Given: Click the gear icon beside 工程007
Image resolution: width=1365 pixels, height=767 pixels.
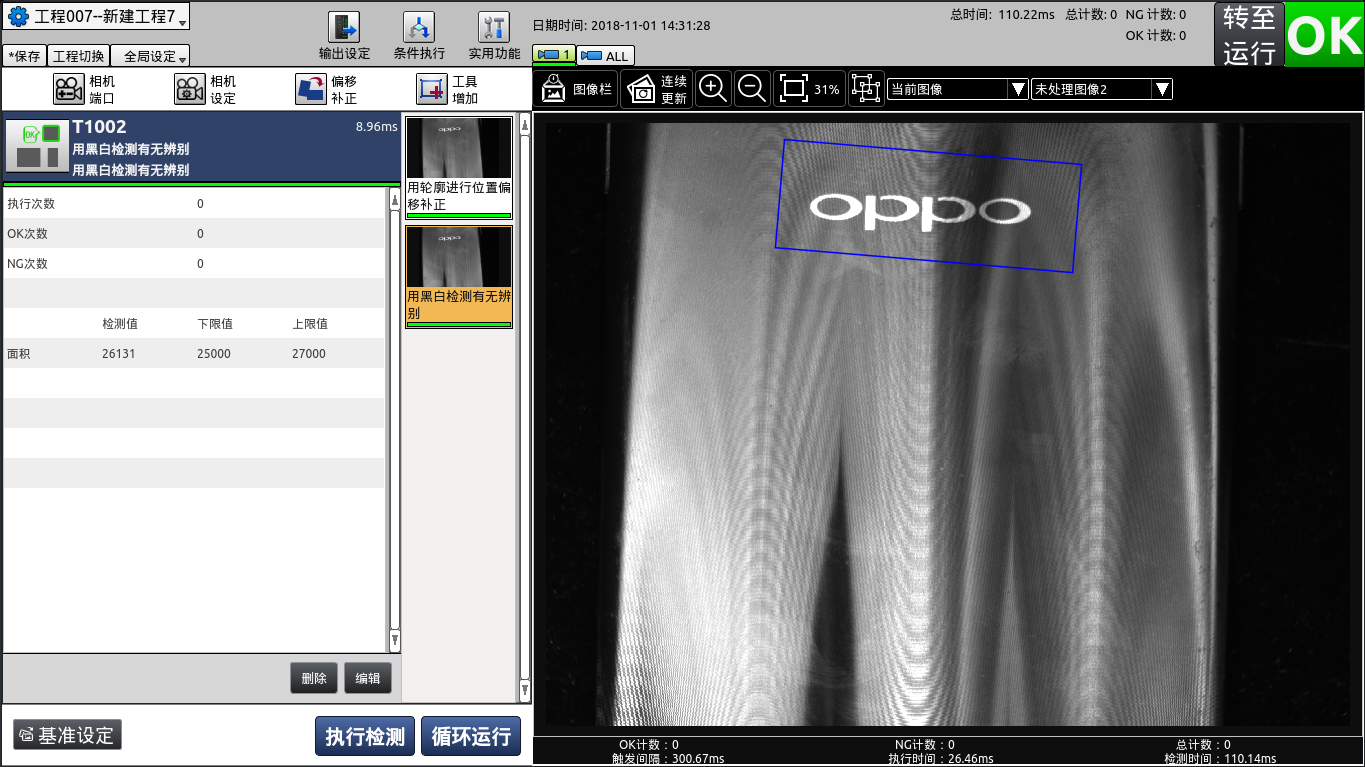Looking at the screenshot, I should [18, 17].
